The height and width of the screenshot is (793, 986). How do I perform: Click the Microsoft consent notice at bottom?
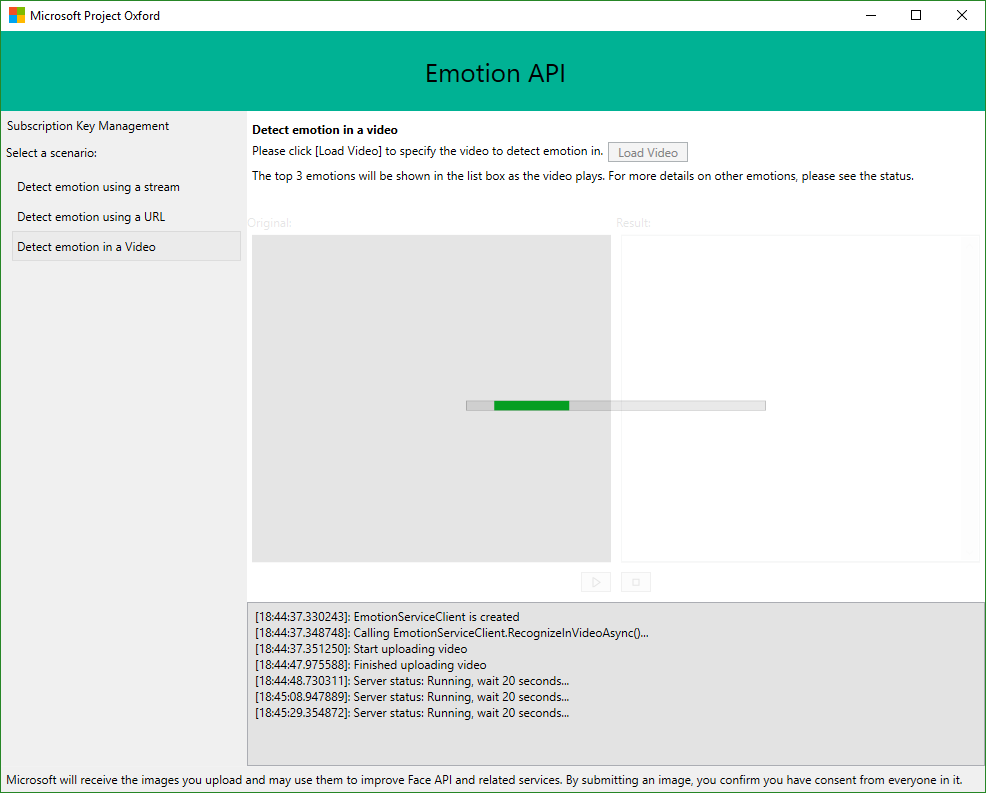[484, 779]
